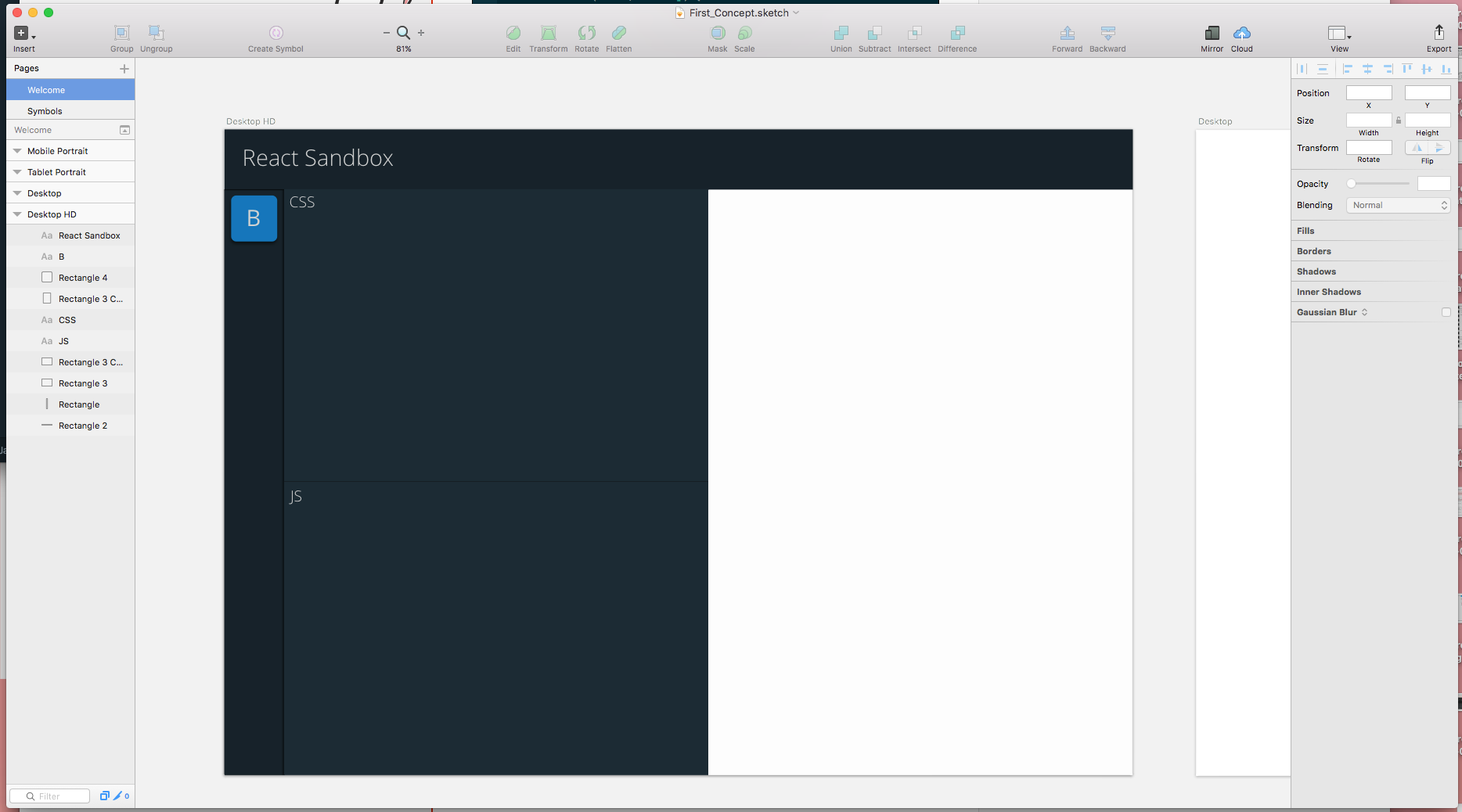This screenshot has height=812, width=1462.
Task: Open the Blending mode dropdown
Action: 1398,205
